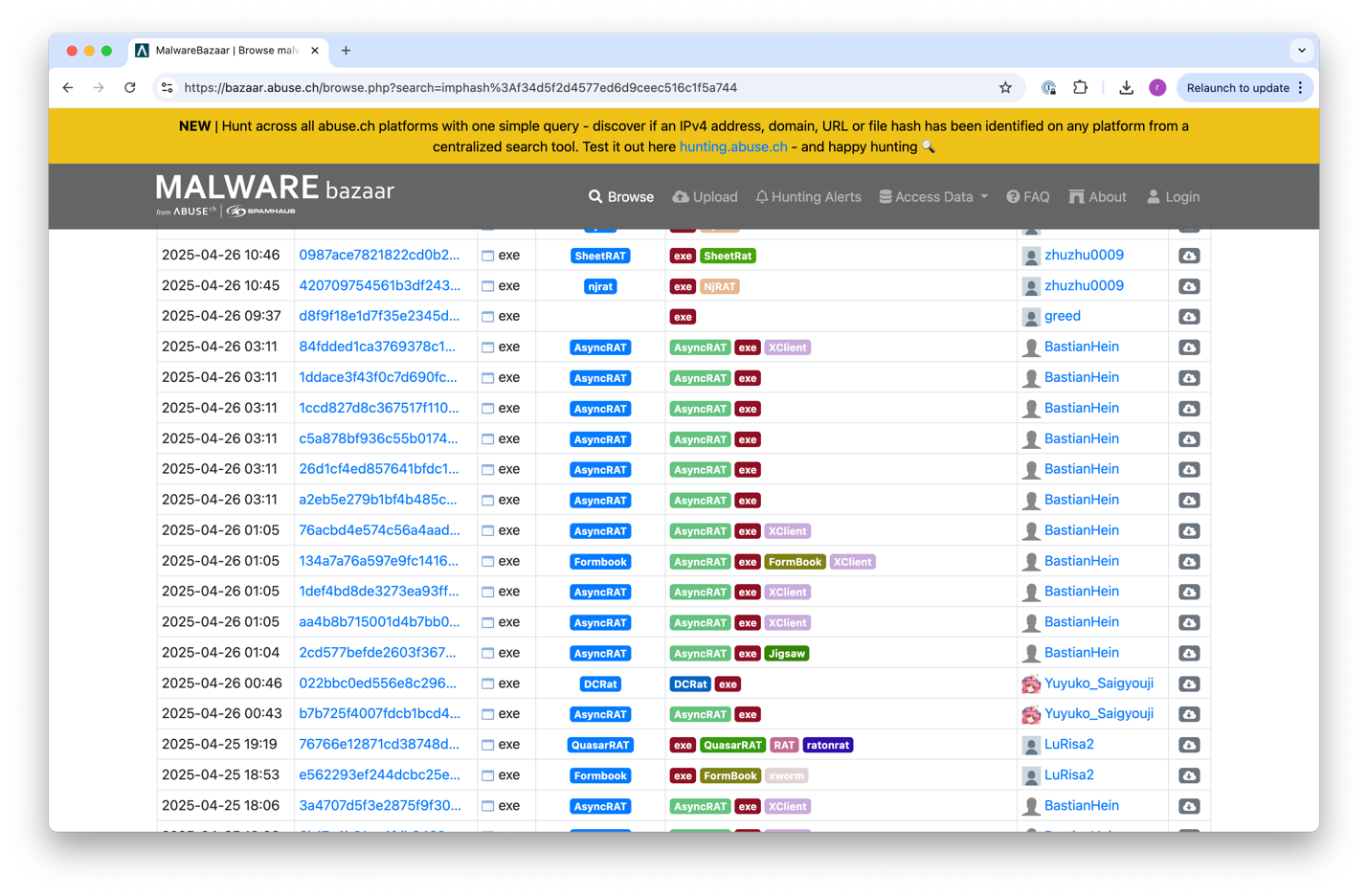This screenshot has height=896, width=1368.
Task: Click the LuRisa2 avatar in the 76766e12871cd38748d row
Action: [1031, 745]
